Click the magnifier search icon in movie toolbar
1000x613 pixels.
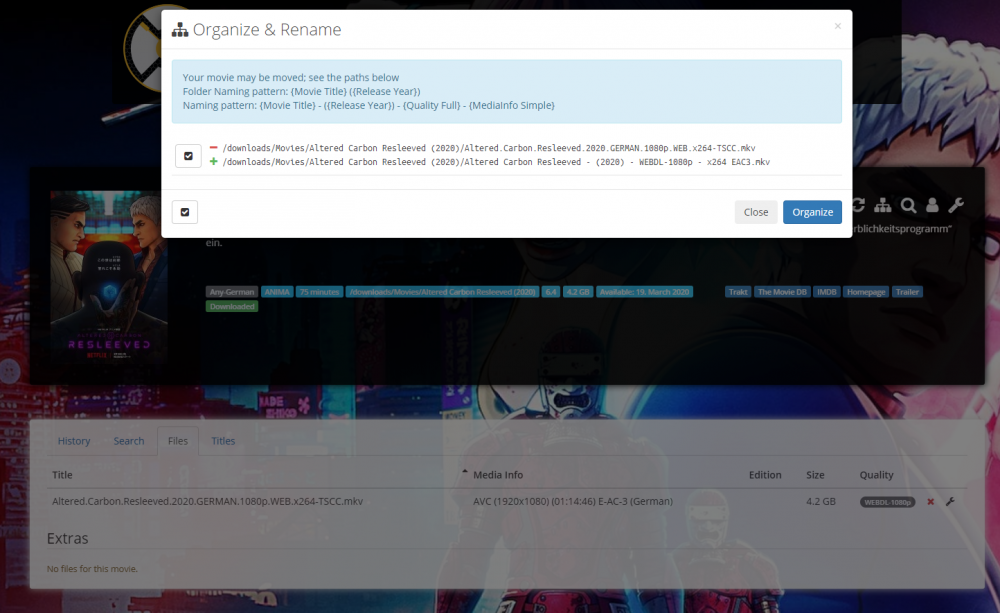point(908,205)
